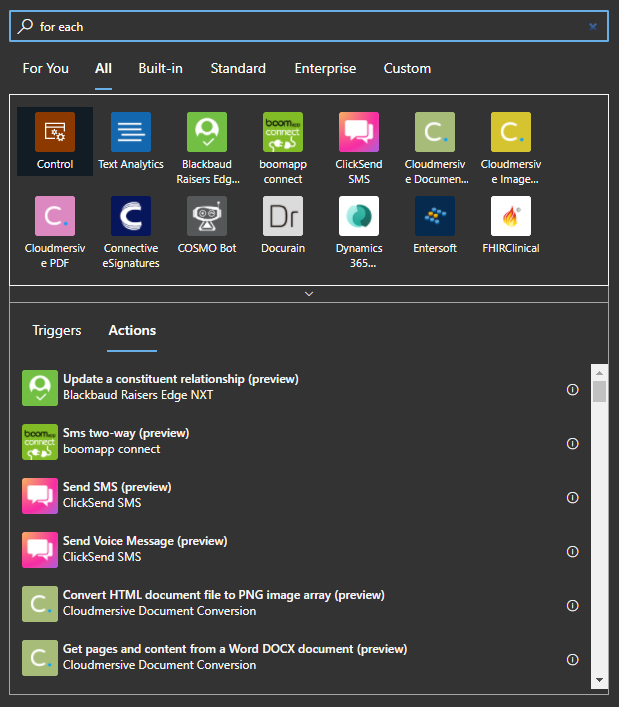
Task: Pick the boomapp connect connector in grid
Action: point(283,132)
